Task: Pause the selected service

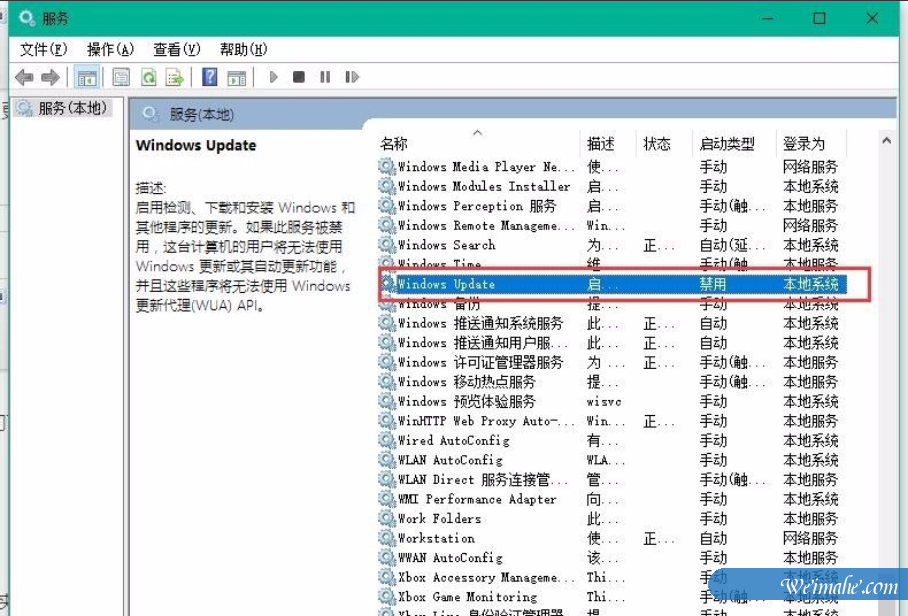Action: tap(322, 77)
